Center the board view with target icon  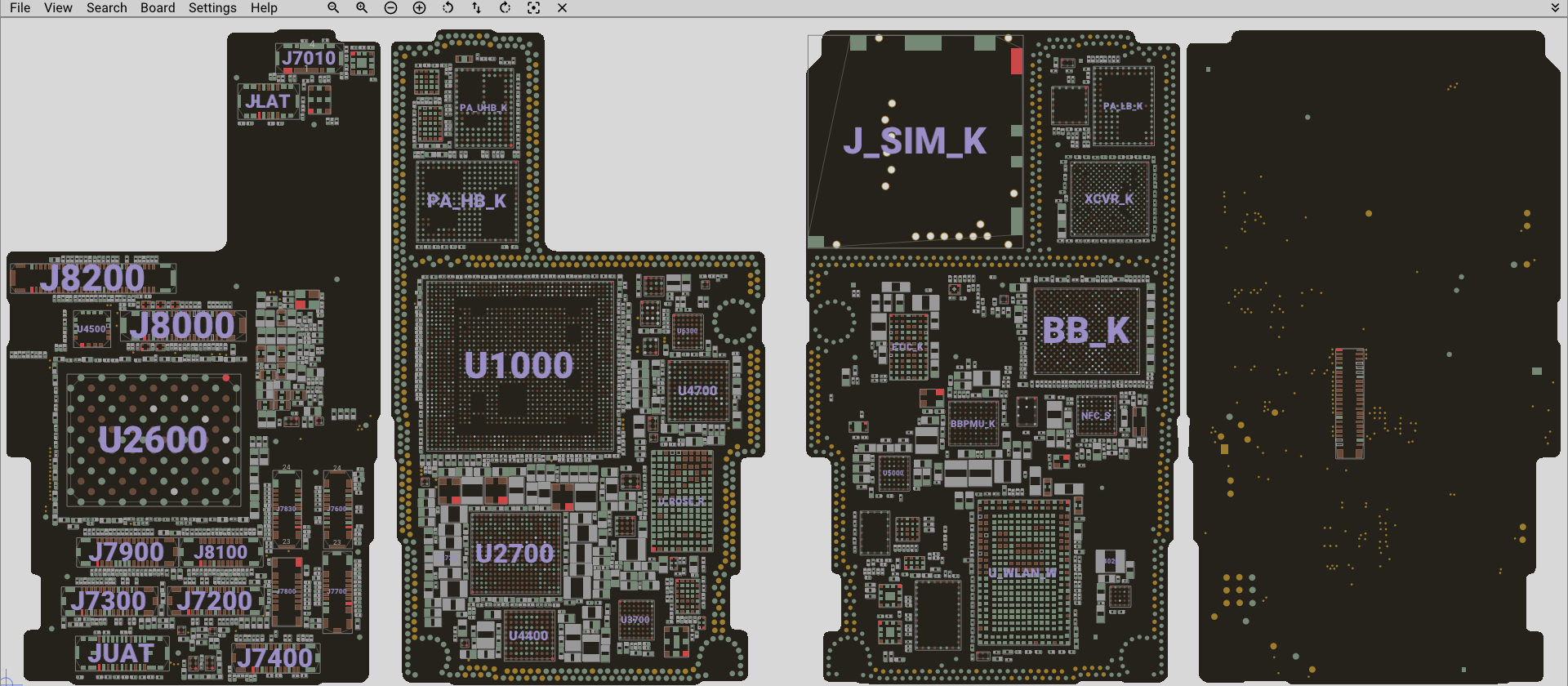[533, 7]
